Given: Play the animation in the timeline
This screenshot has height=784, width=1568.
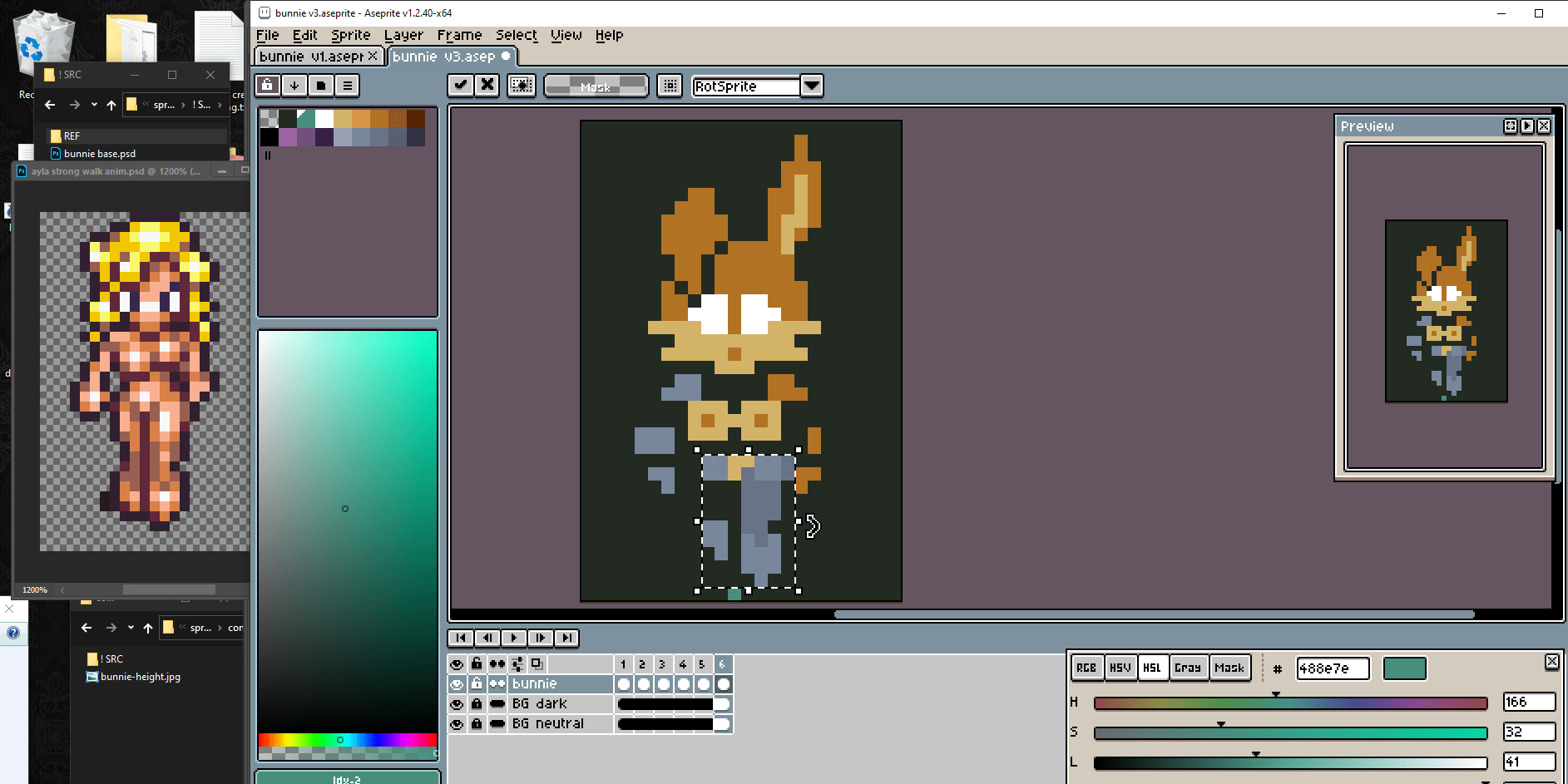Looking at the screenshot, I should 513,638.
